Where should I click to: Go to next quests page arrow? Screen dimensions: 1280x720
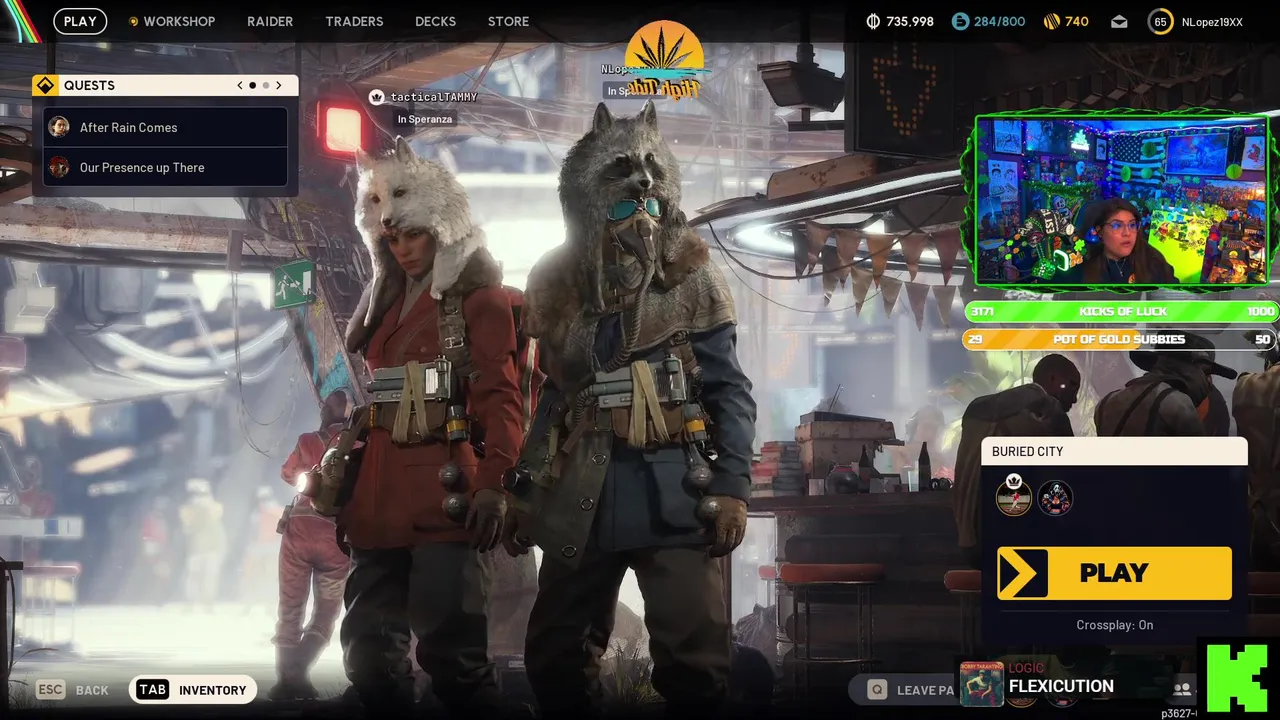pyautogui.click(x=279, y=85)
